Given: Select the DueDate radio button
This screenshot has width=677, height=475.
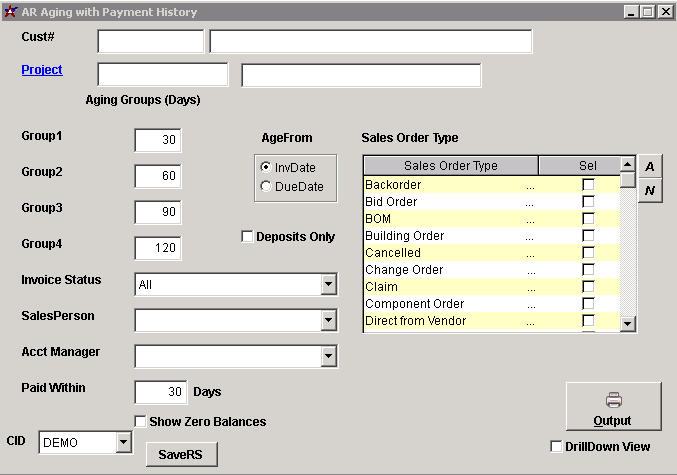Looking at the screenshot, I should coord(265,186).
